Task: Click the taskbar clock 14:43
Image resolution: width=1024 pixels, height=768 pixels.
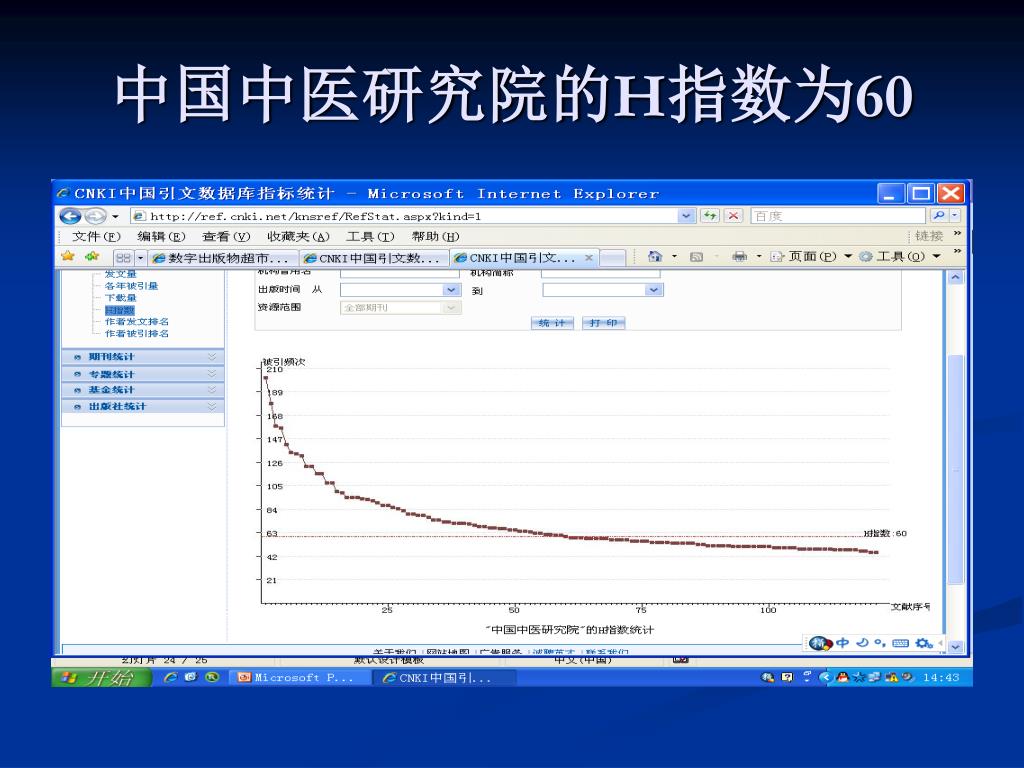Action: [941, 678]
